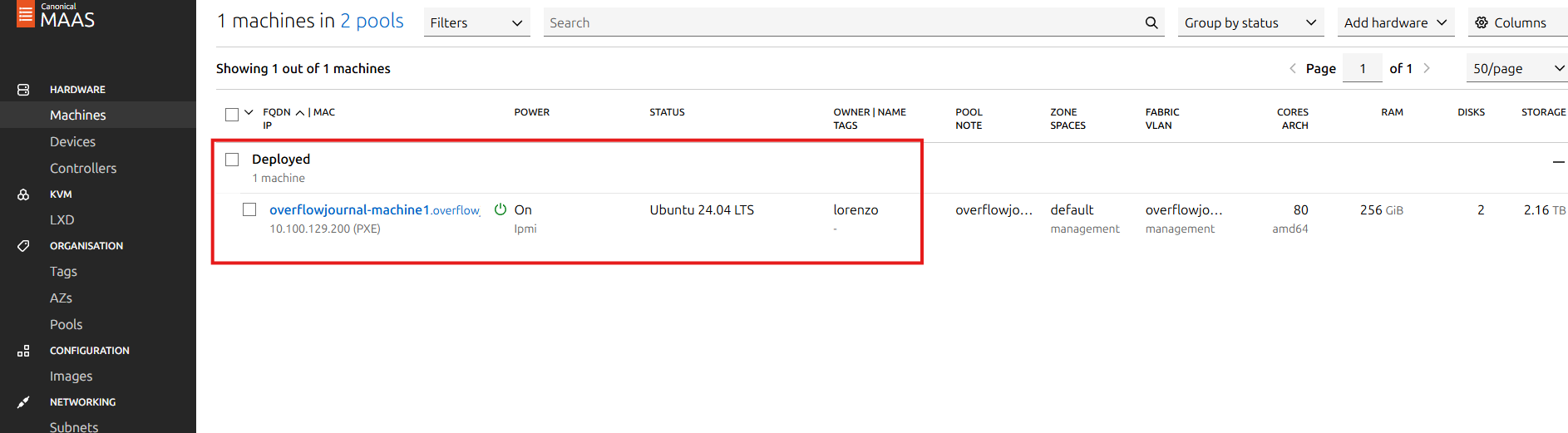Viewport: 1568px width, 433px height.
Task: Open the overflowjournal-machine1 machine link
Action: 375,209
